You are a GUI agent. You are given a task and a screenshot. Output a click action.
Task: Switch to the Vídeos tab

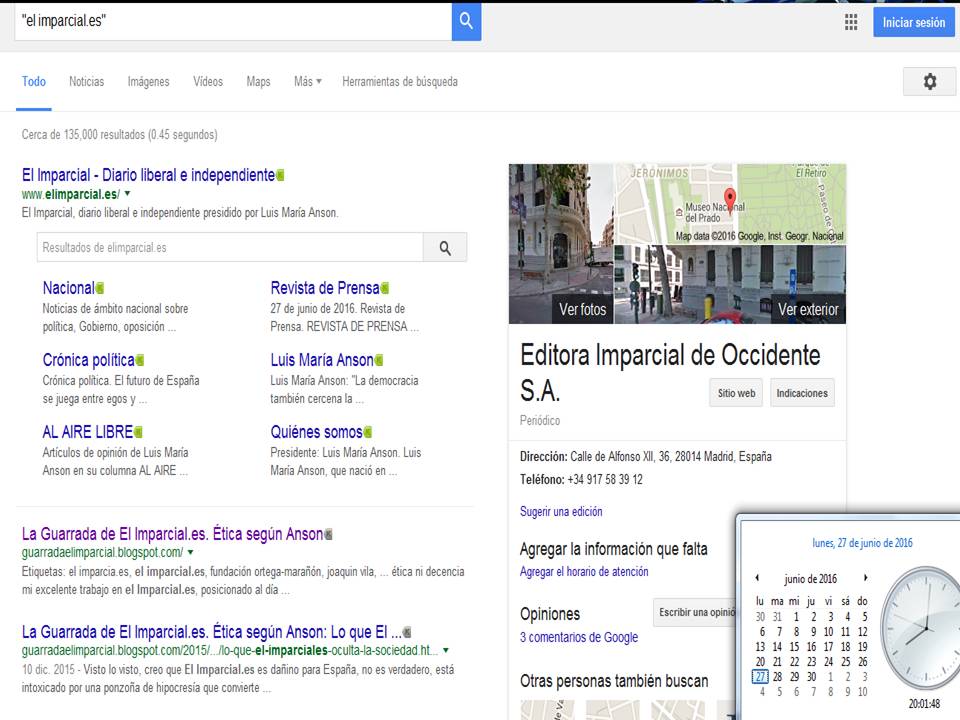click(208, 81)
